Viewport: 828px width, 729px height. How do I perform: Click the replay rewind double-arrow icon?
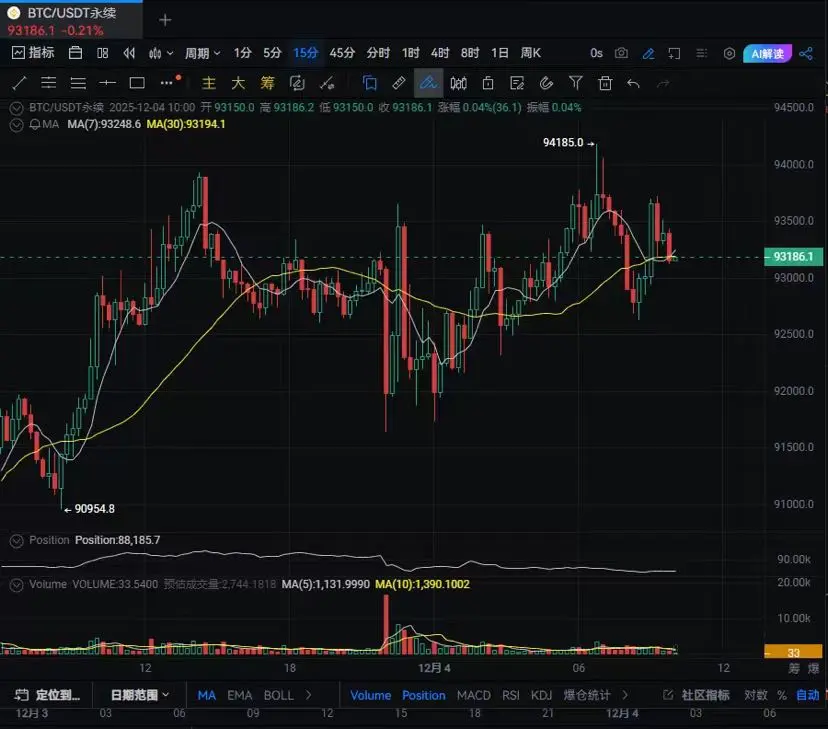tap(129, 53)
